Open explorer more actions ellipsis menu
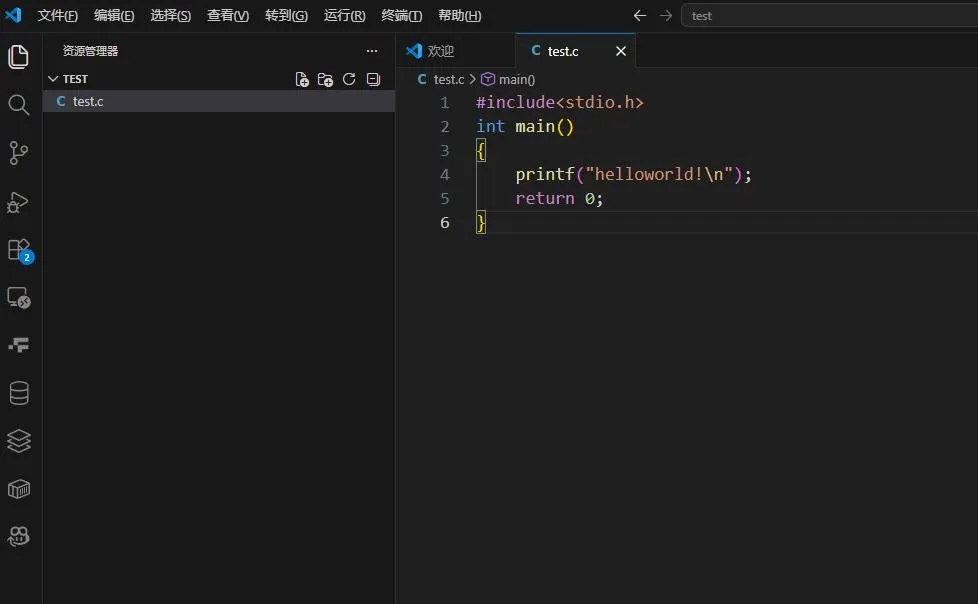 (372, 51)
